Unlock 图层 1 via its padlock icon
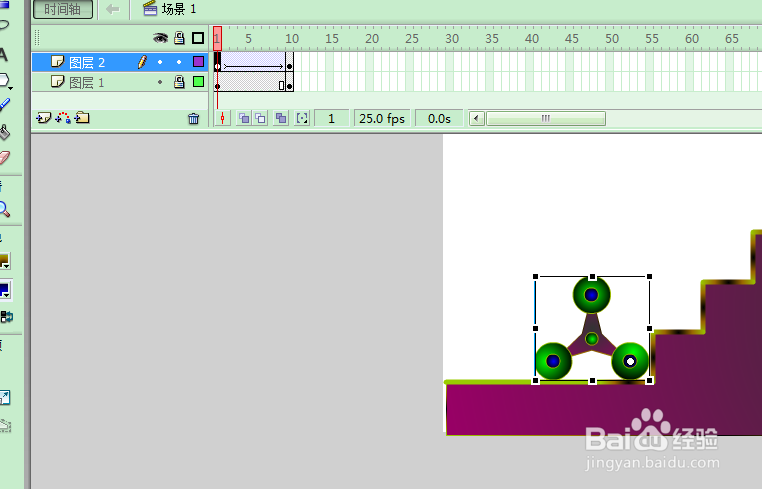The height and width of the screenshot is (489, 762). (x=179, y=82)
